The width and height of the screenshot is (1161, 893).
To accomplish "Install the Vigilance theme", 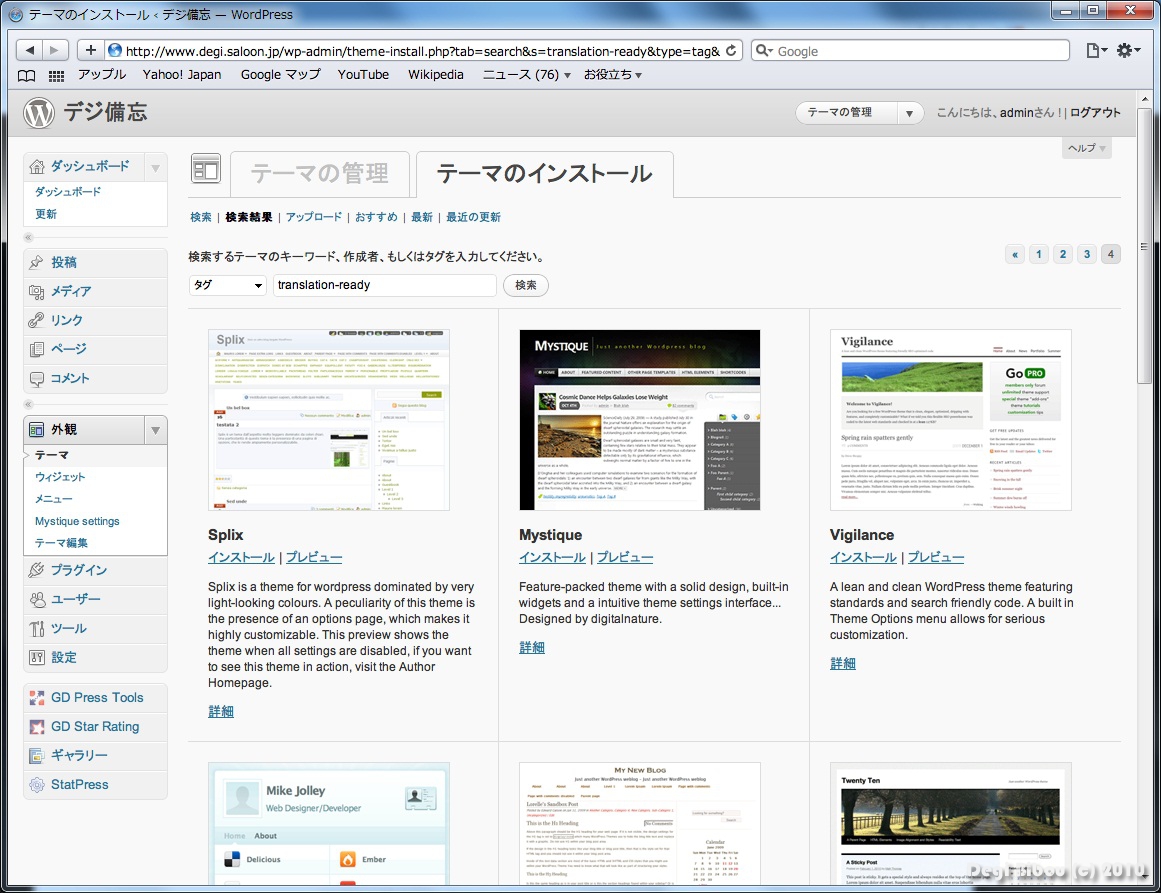I will pos(863,557).
